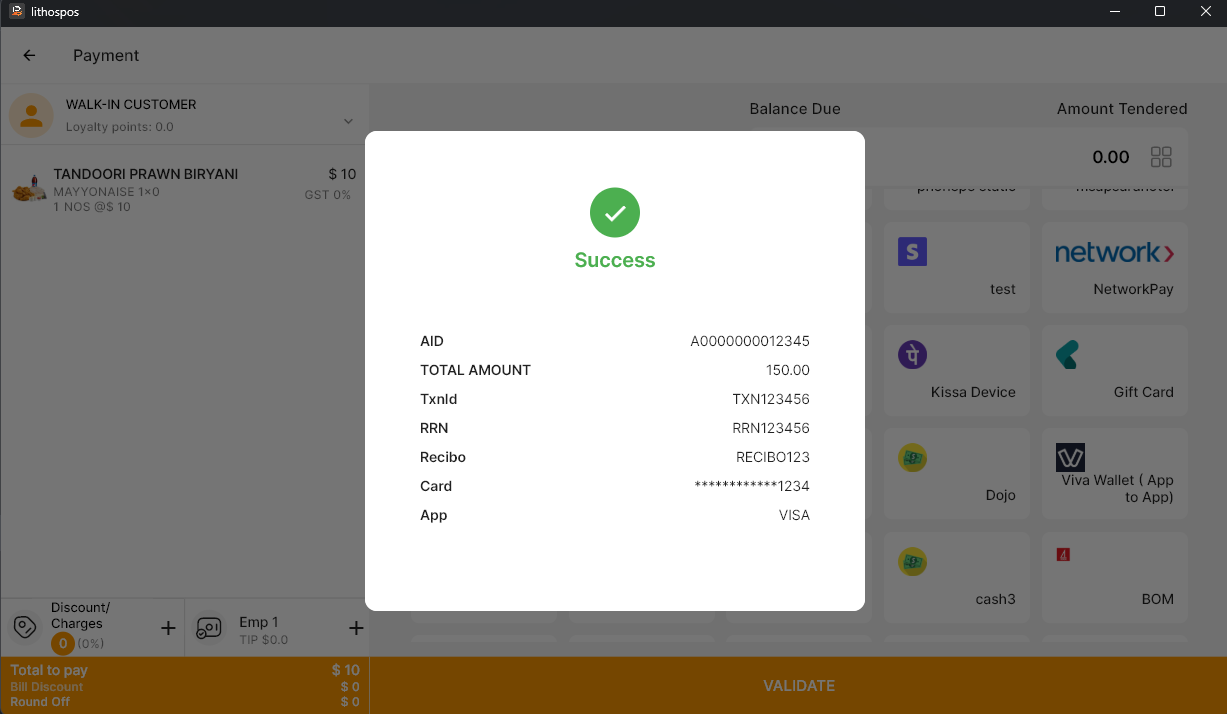Image resolution: width=1227 pixels, height=714 pixels.
Task: Click the green success checkmark icon
Action: click(x=614, y=213)
